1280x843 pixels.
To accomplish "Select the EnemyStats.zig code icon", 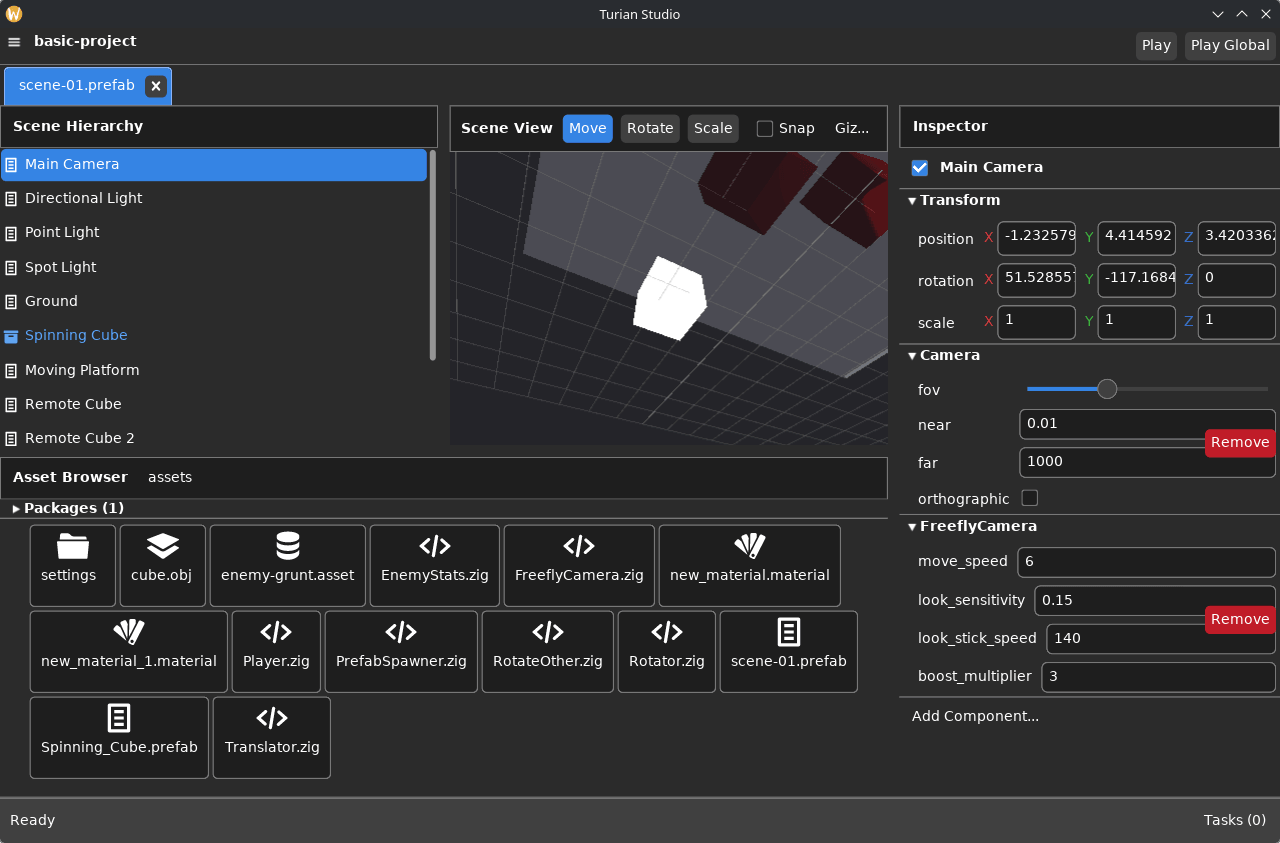I will [x=435, y=546].
